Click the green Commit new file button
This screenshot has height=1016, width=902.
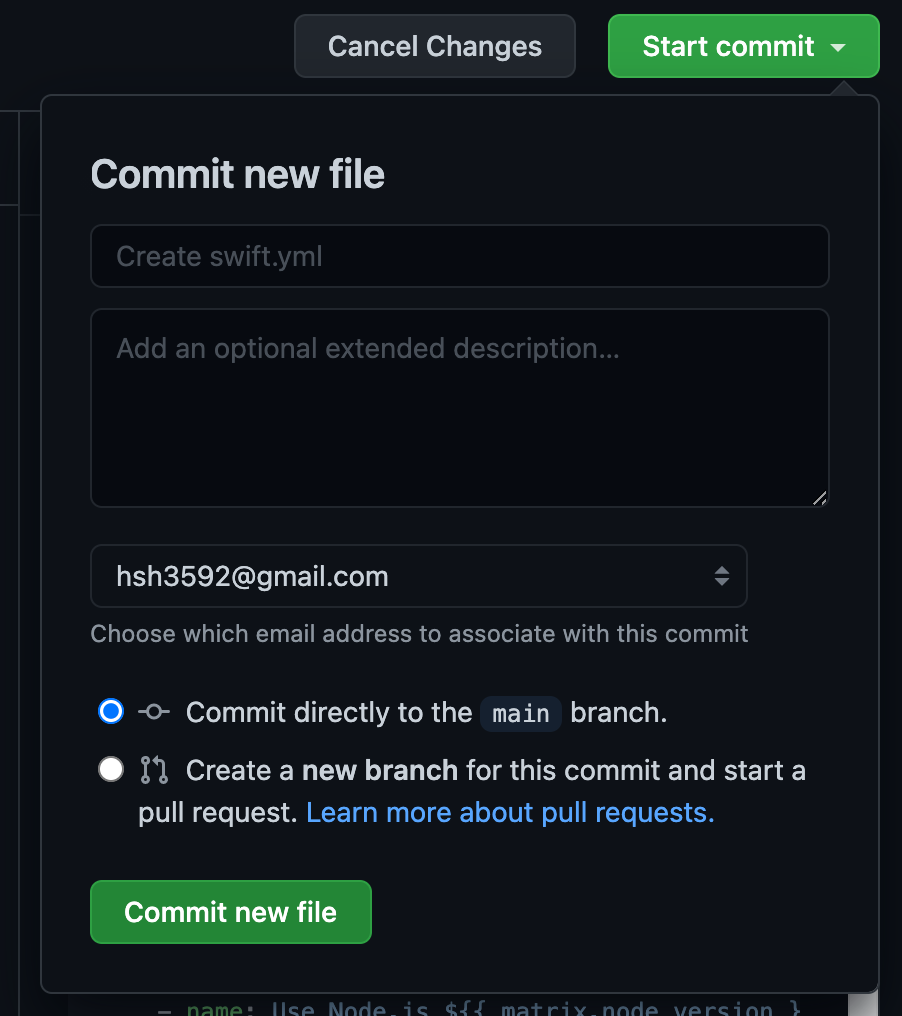click(x=231, y=912)
